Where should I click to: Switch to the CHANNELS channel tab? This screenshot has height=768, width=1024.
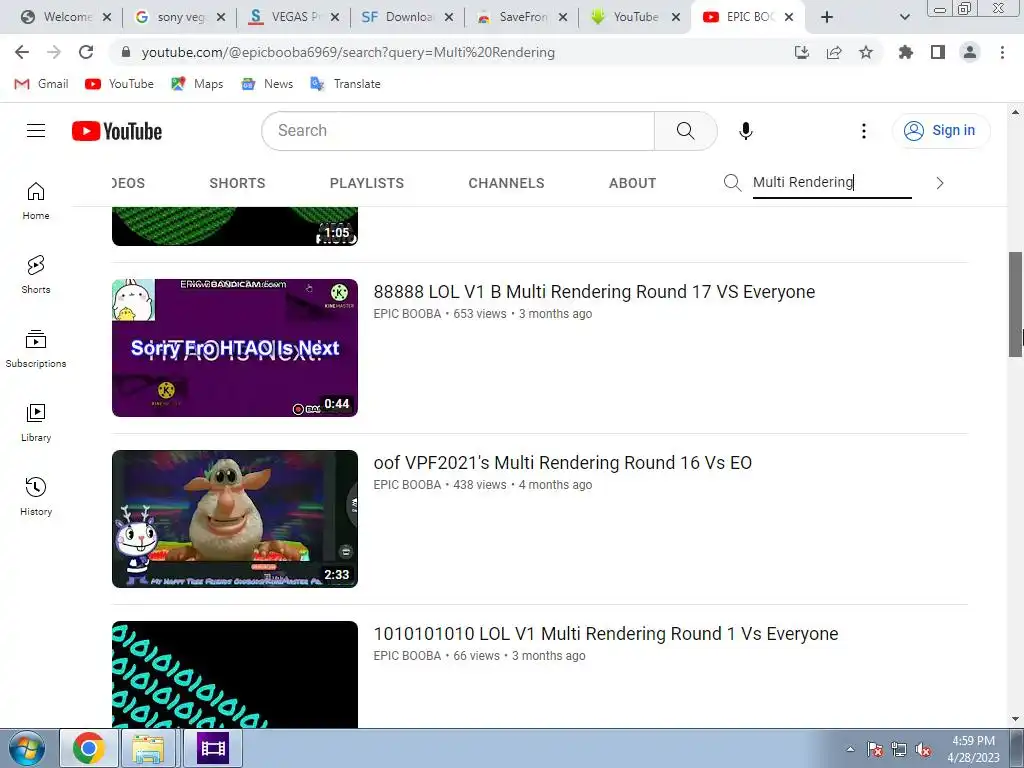tap(506, 183)
